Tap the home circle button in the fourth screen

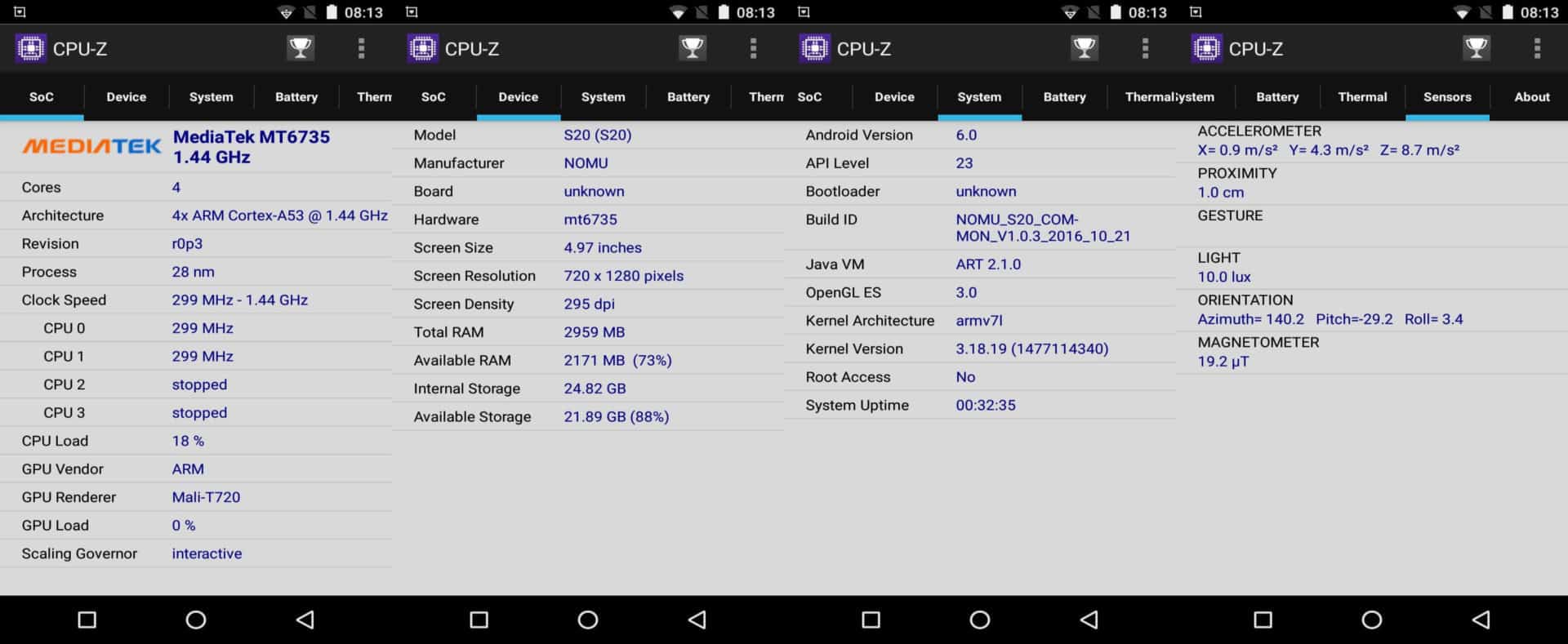pyautogui.click(x=1372, y=620)
